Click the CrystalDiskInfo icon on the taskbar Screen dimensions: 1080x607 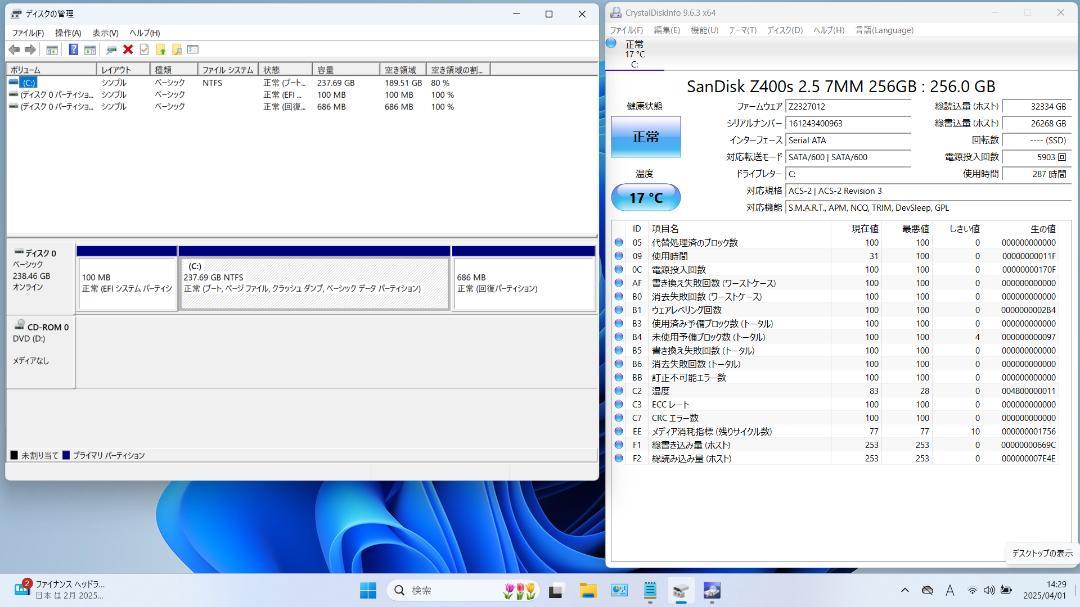tap(712, 590)
